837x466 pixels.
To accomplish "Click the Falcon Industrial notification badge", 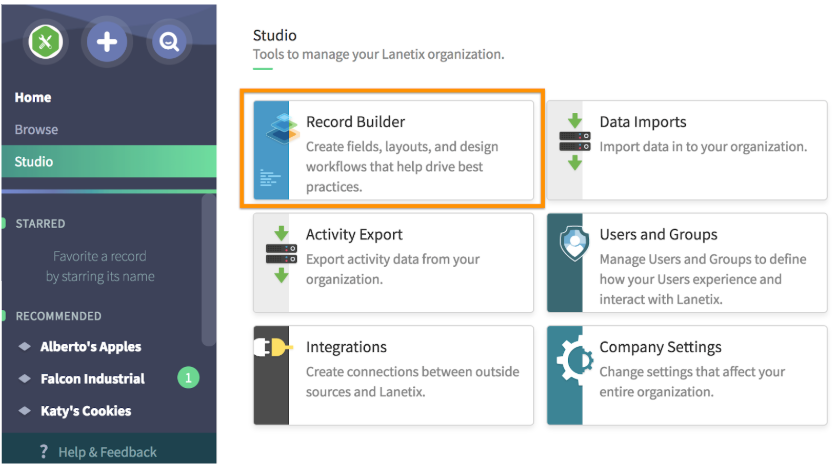I will point(188,378).
